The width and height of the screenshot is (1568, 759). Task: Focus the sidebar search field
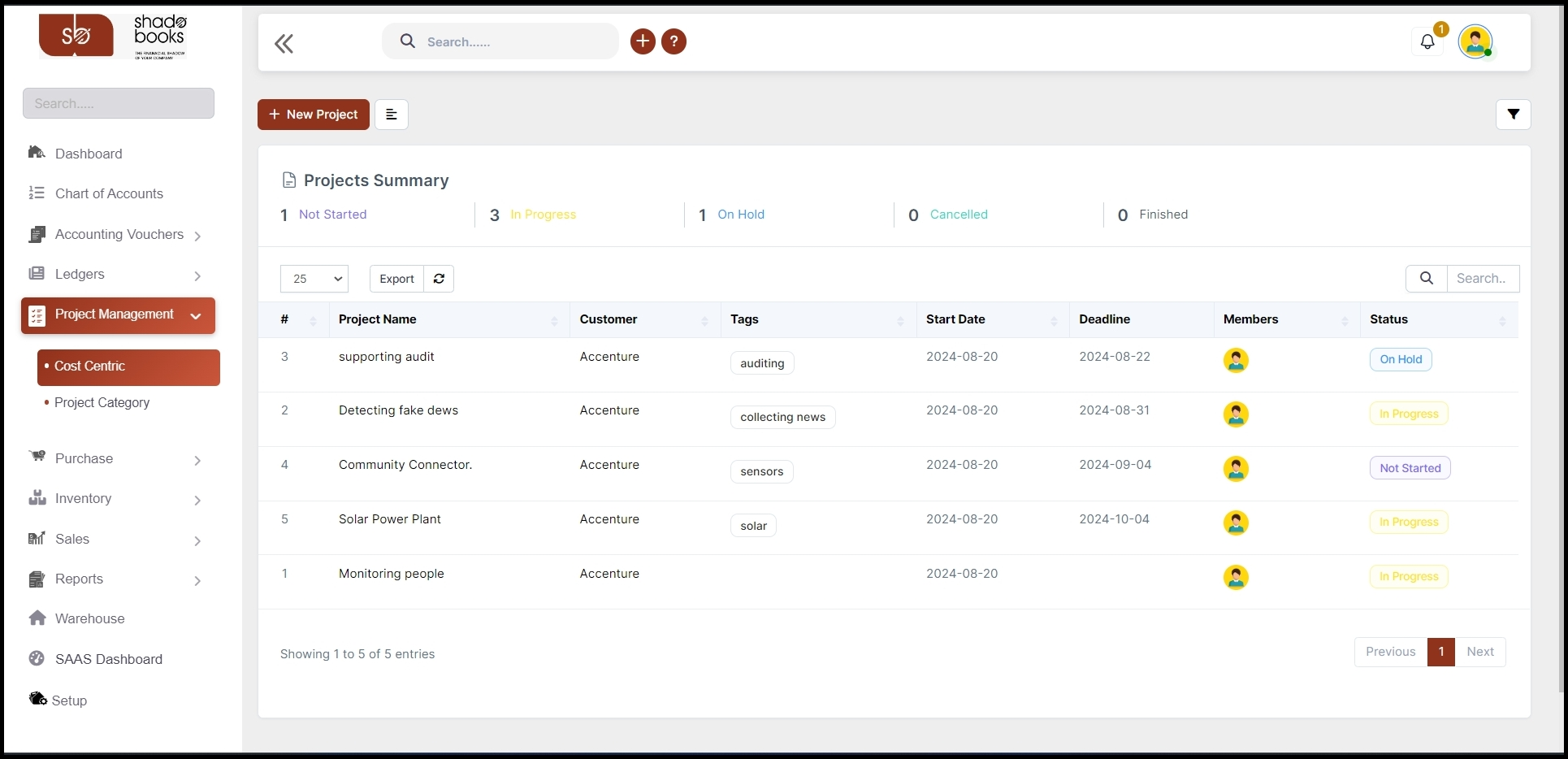119,103
